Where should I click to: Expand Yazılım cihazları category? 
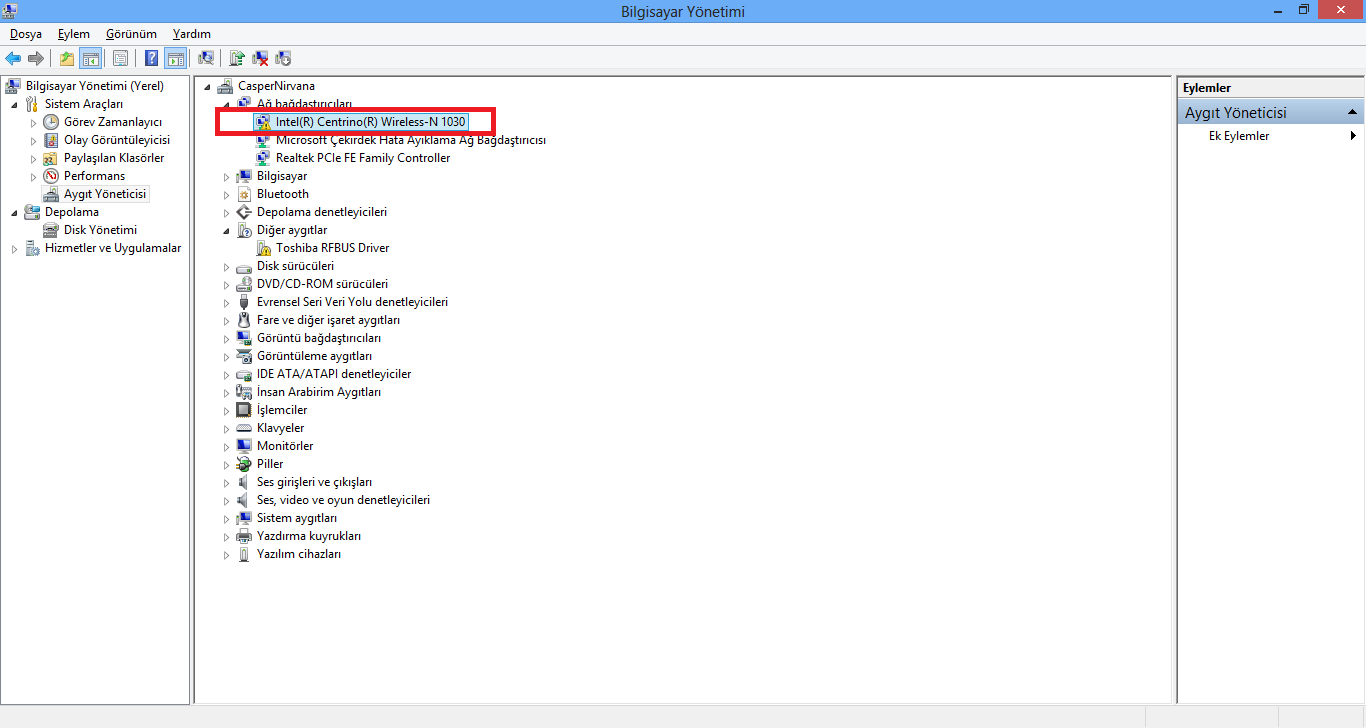[226, 554]
